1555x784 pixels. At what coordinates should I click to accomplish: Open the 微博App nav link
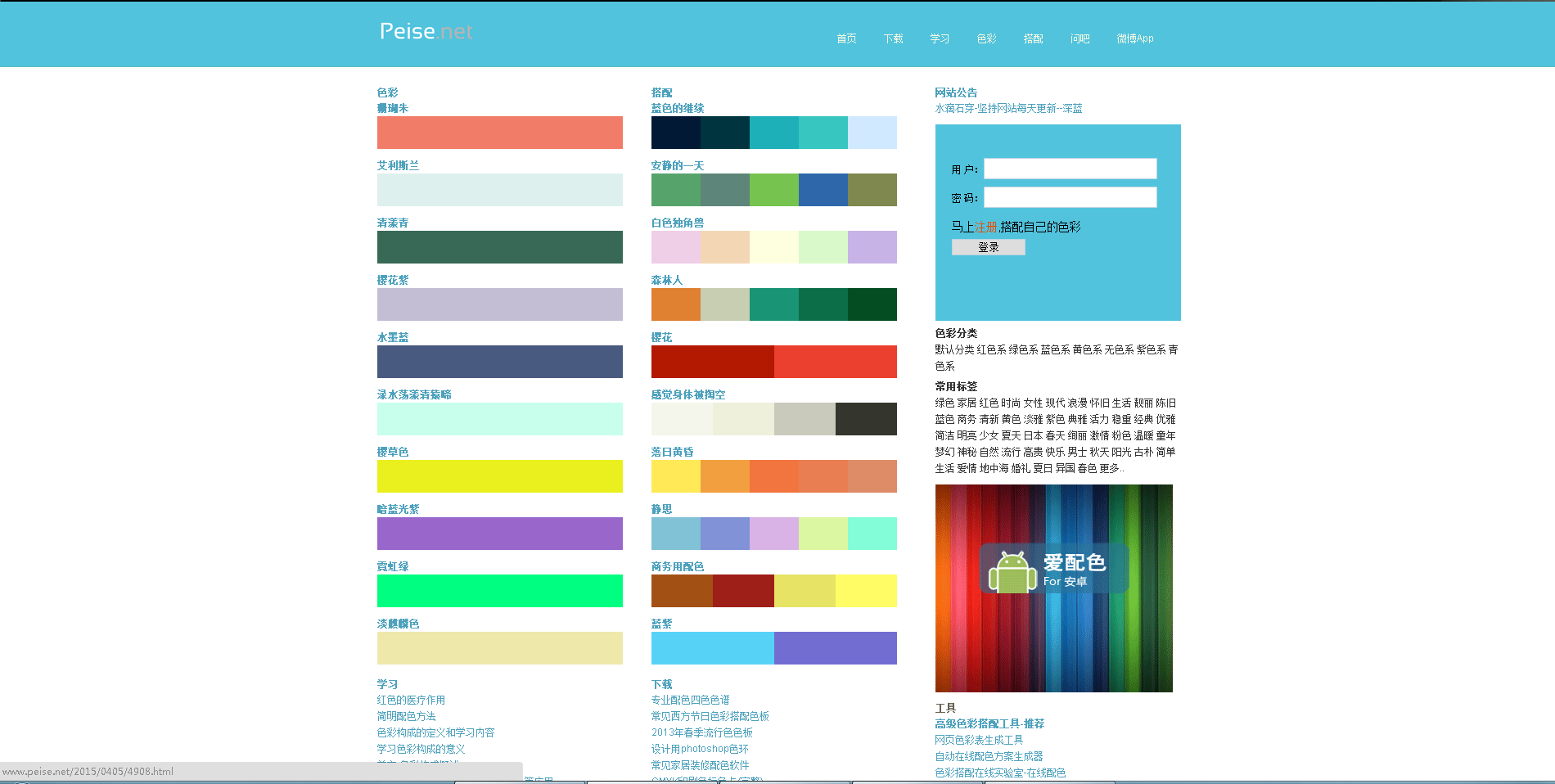coord(1135,38)
